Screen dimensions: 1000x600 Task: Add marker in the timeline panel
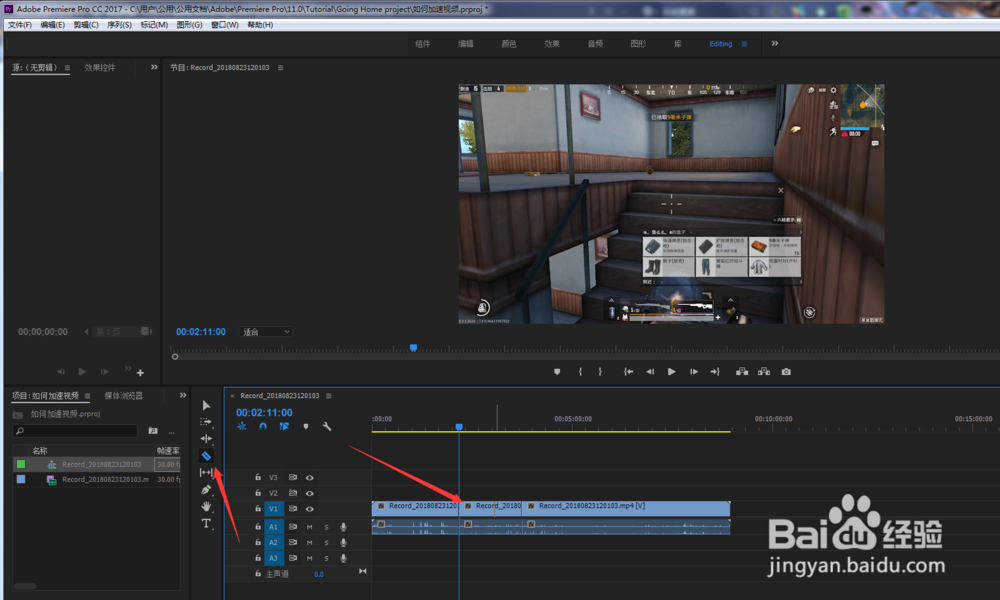click(x=306, y=427)
